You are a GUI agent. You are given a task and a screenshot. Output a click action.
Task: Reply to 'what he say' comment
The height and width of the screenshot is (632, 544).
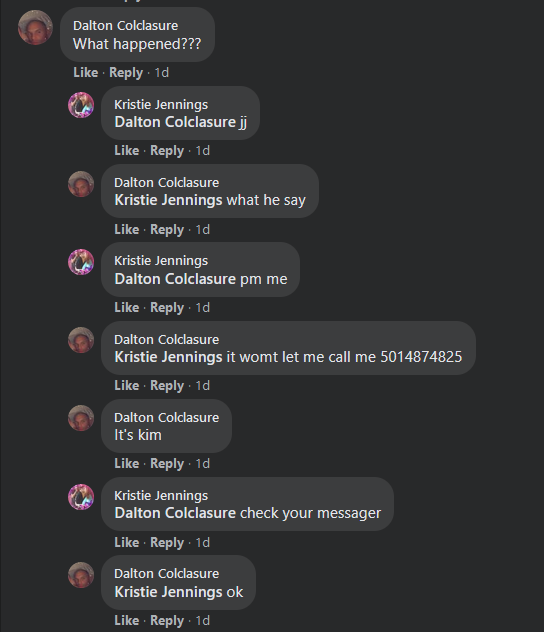(167, 229)
